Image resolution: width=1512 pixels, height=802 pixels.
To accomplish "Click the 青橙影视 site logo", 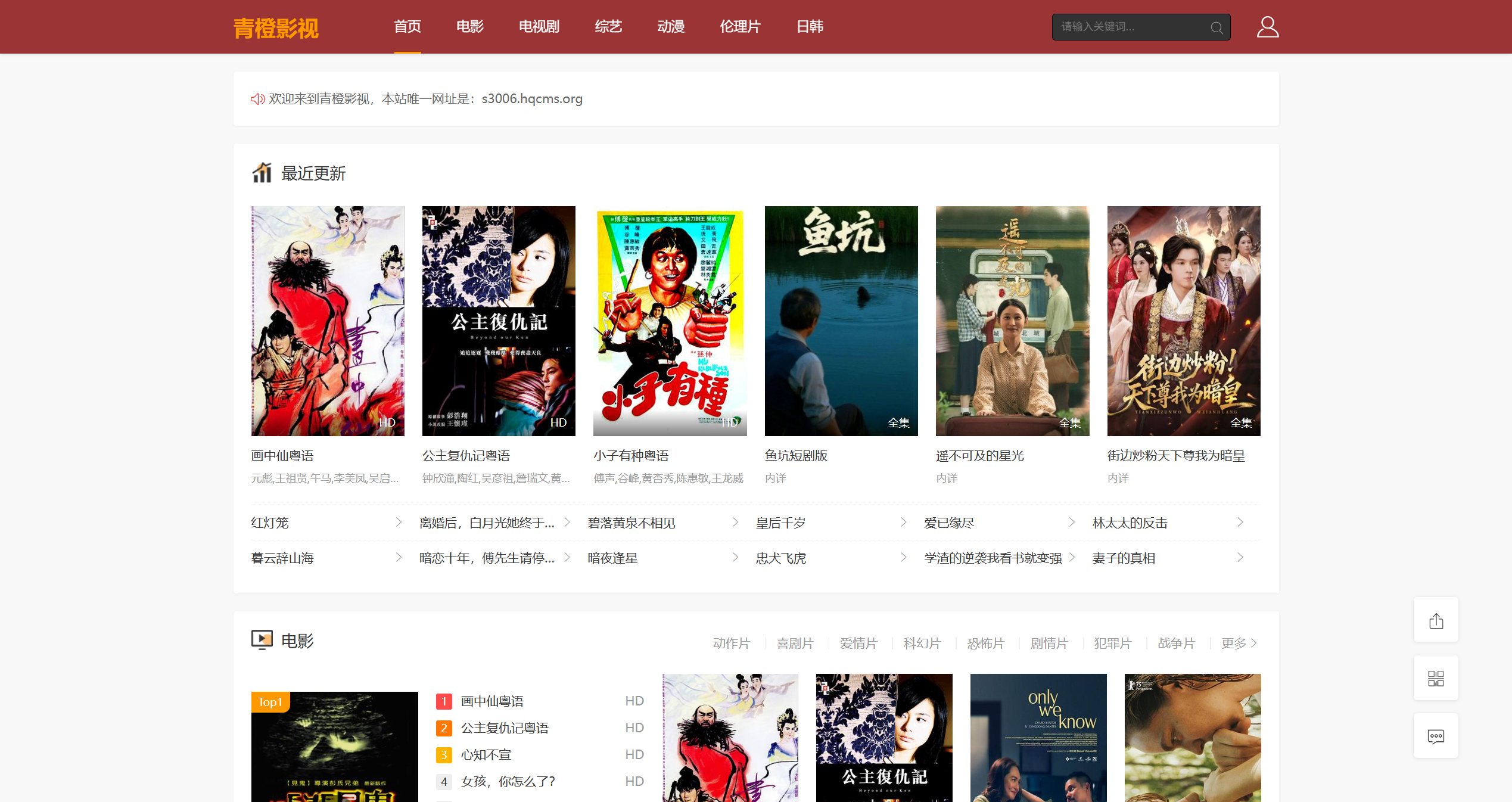I will pyautogui.click(x=276, y=28).
